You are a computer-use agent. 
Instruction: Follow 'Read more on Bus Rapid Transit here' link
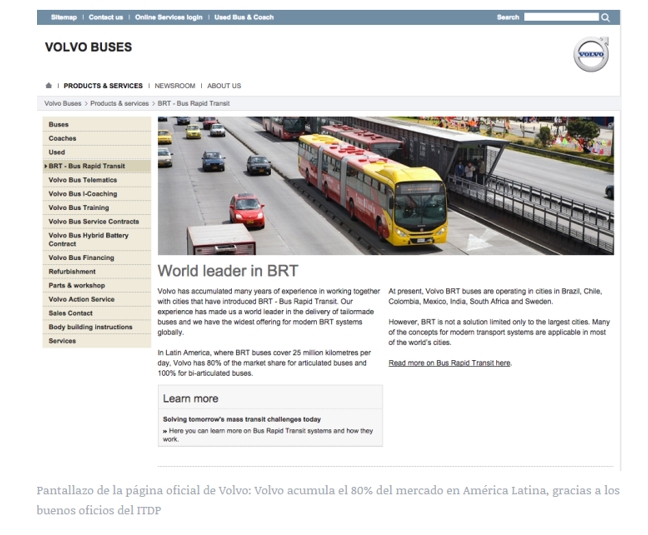[x=449, y=363]
